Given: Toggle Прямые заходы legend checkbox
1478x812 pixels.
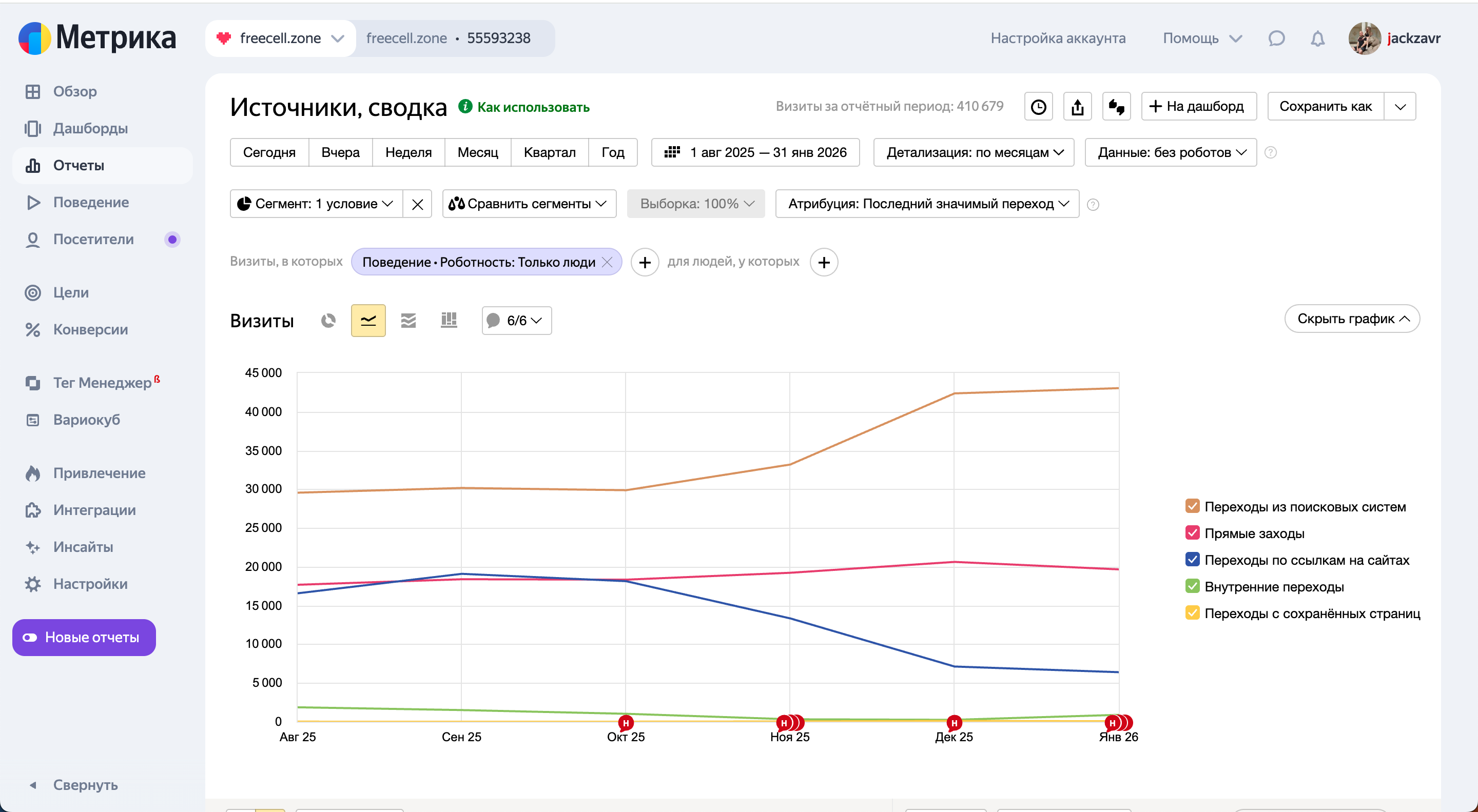Looking at the screenshot, I should pos(1192,533).
